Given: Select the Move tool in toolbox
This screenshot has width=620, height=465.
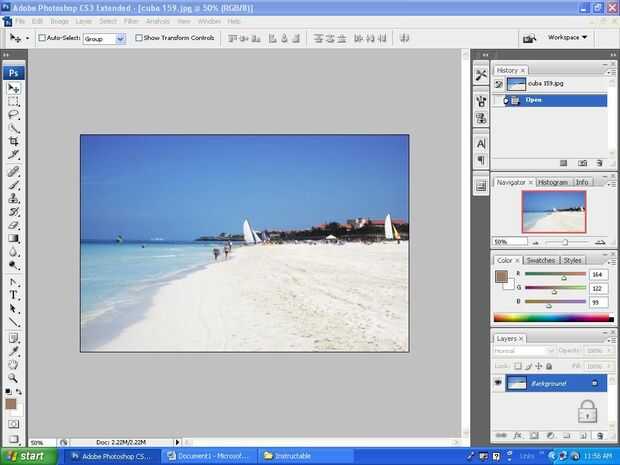Looking at the screenshot, I should 13,88.
